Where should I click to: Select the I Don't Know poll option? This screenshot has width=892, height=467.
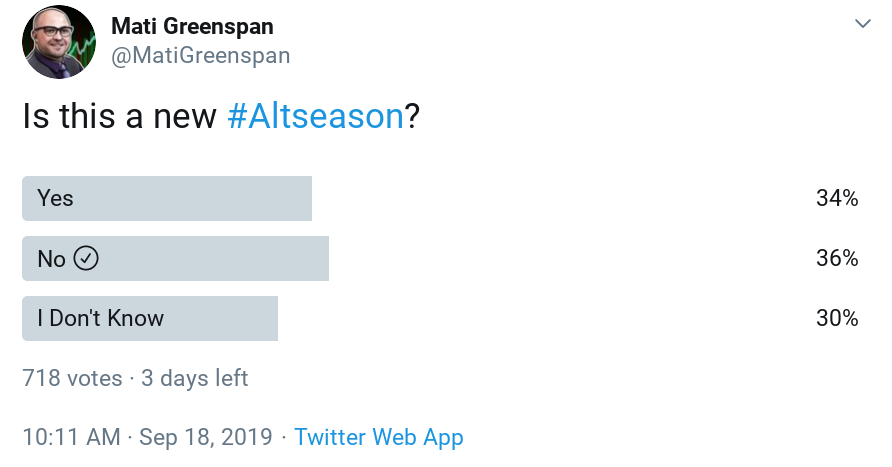150,319
